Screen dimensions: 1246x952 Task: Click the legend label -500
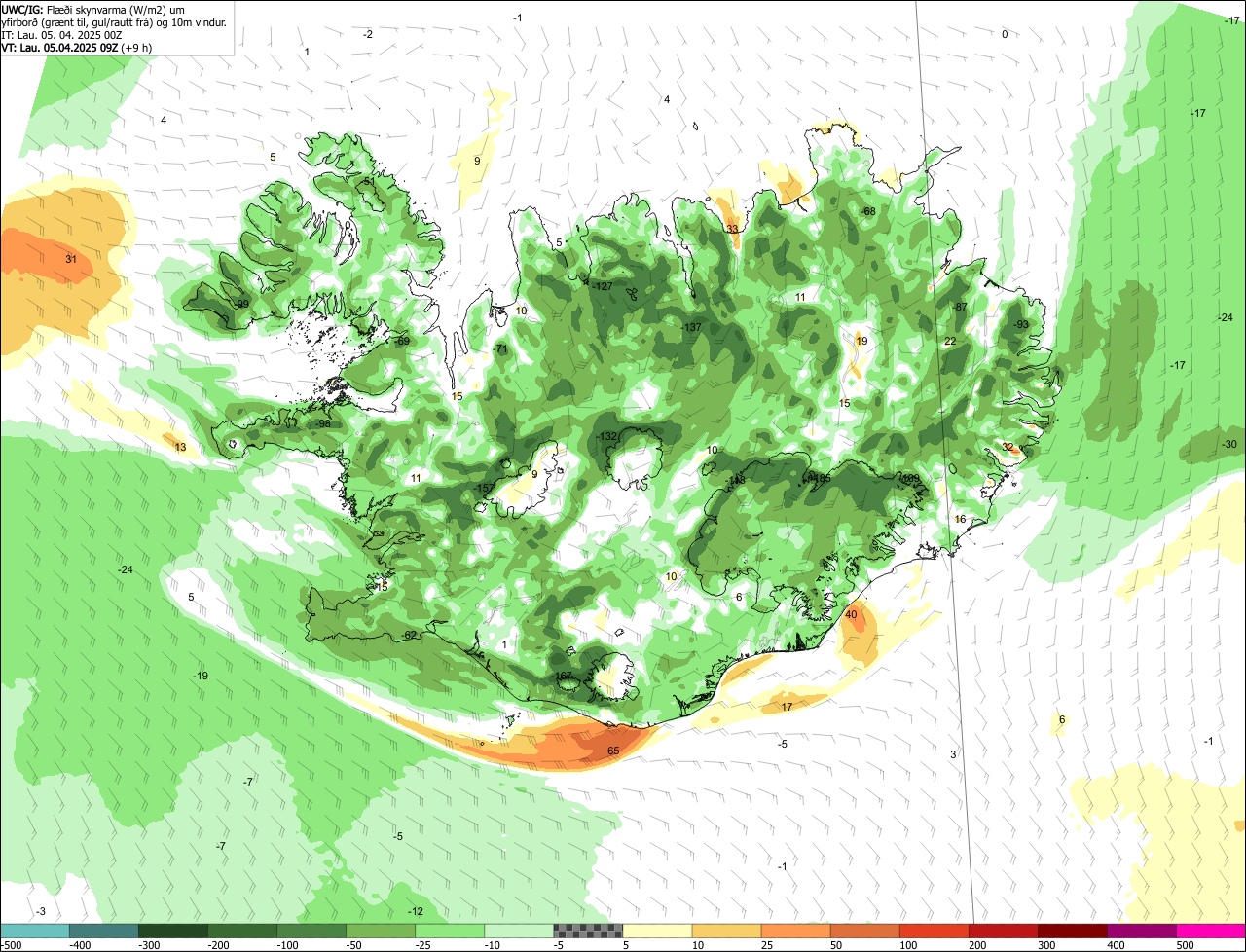(12, 945)
